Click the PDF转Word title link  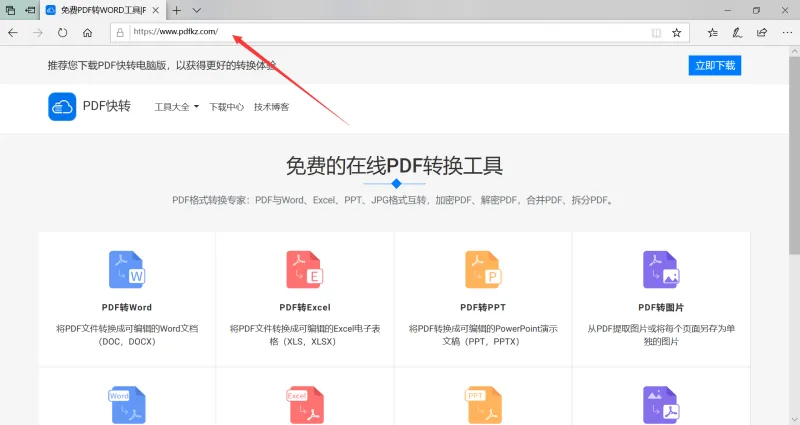tap(127, 307)
